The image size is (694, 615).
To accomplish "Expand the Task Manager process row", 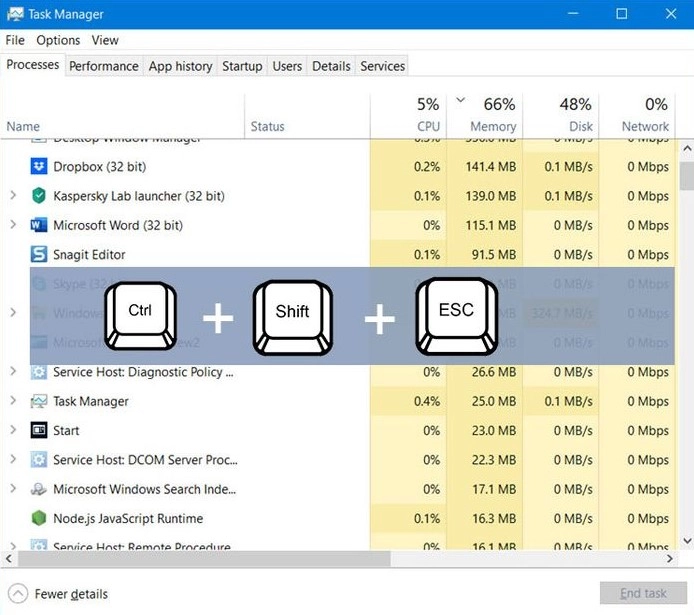I will point(13,401).
